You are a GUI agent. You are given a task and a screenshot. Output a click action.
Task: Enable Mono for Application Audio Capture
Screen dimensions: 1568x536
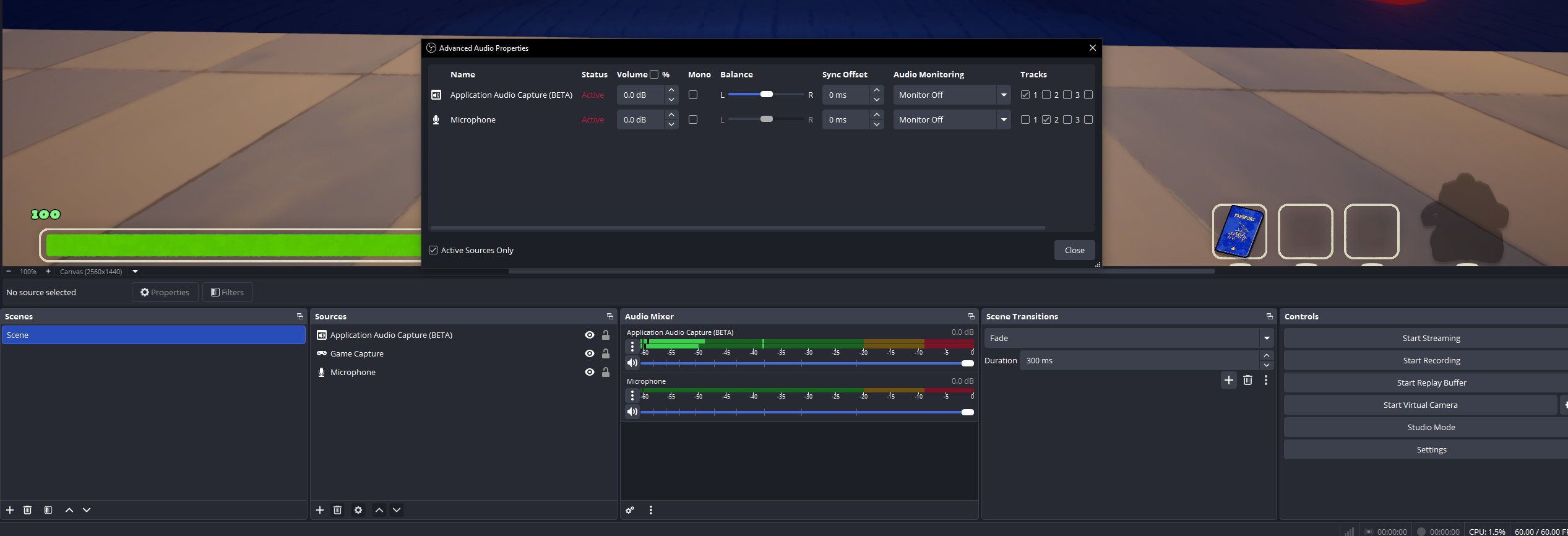click(693, 95)
